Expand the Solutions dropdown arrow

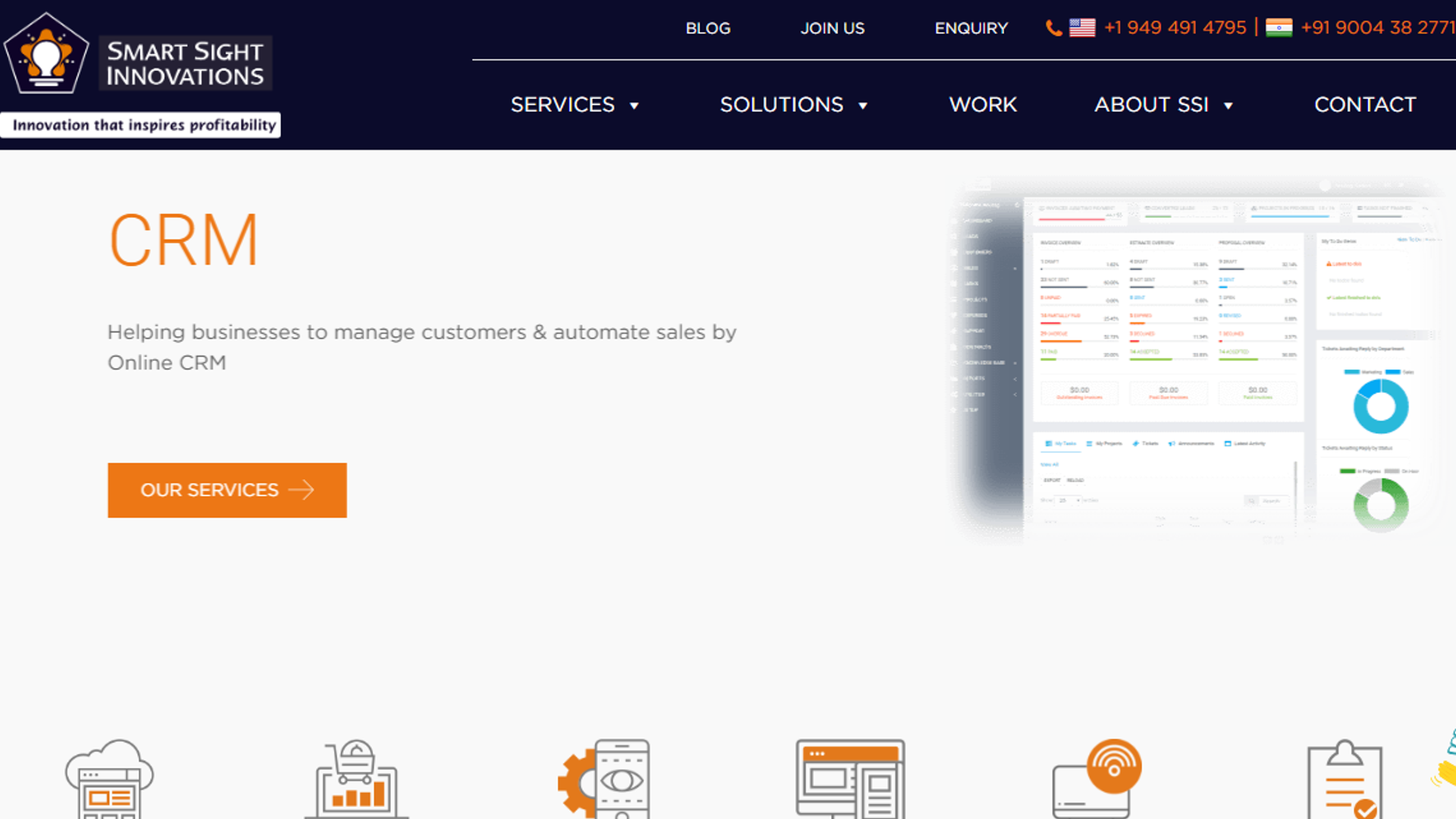(x=862, y=105)
